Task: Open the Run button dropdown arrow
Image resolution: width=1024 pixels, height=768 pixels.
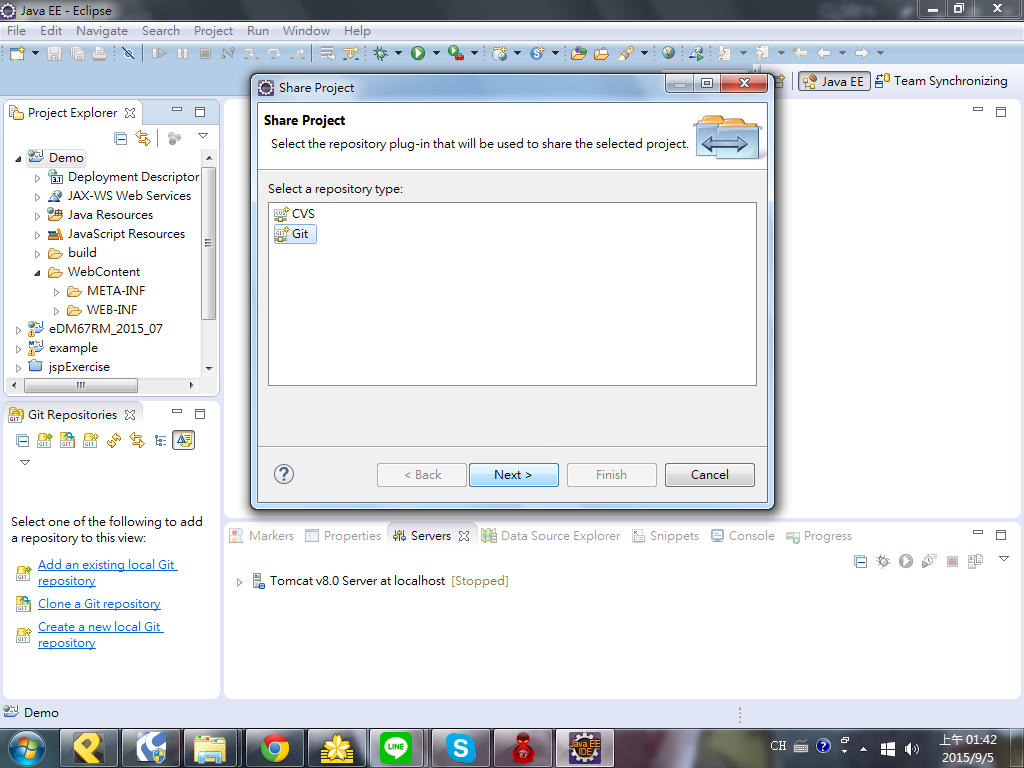Action: point(436,53)
